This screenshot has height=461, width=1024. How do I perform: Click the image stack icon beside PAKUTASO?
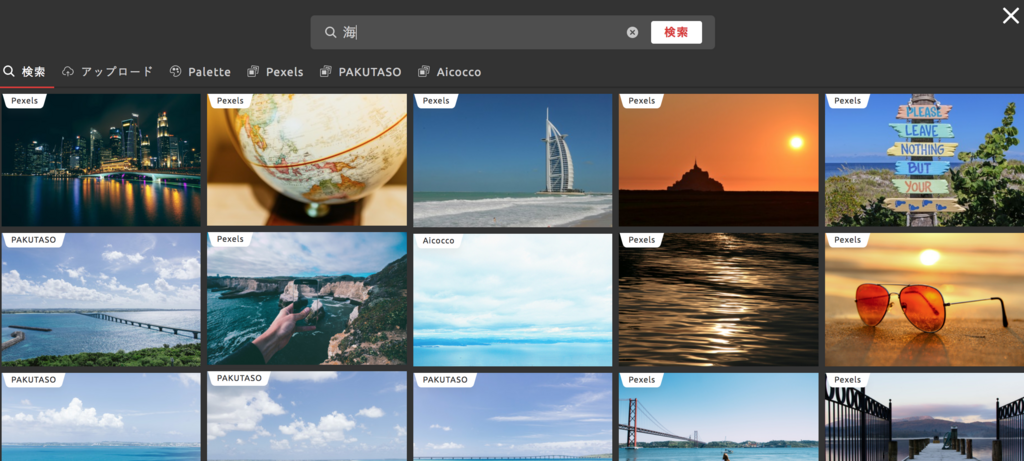pos(326,72)
